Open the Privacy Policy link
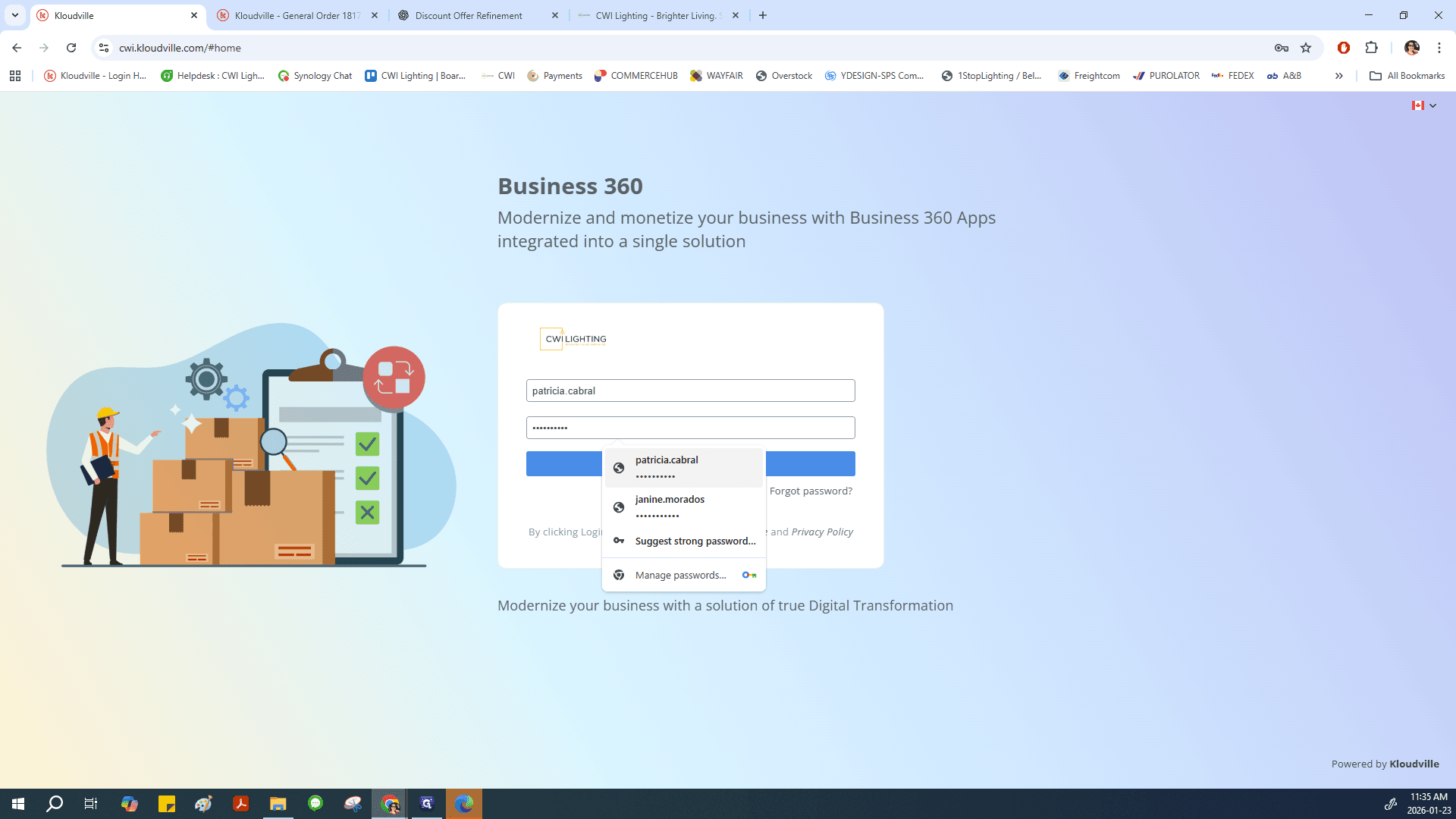The width and height of the screenshot is (1456, 819). tap(822, 532)
